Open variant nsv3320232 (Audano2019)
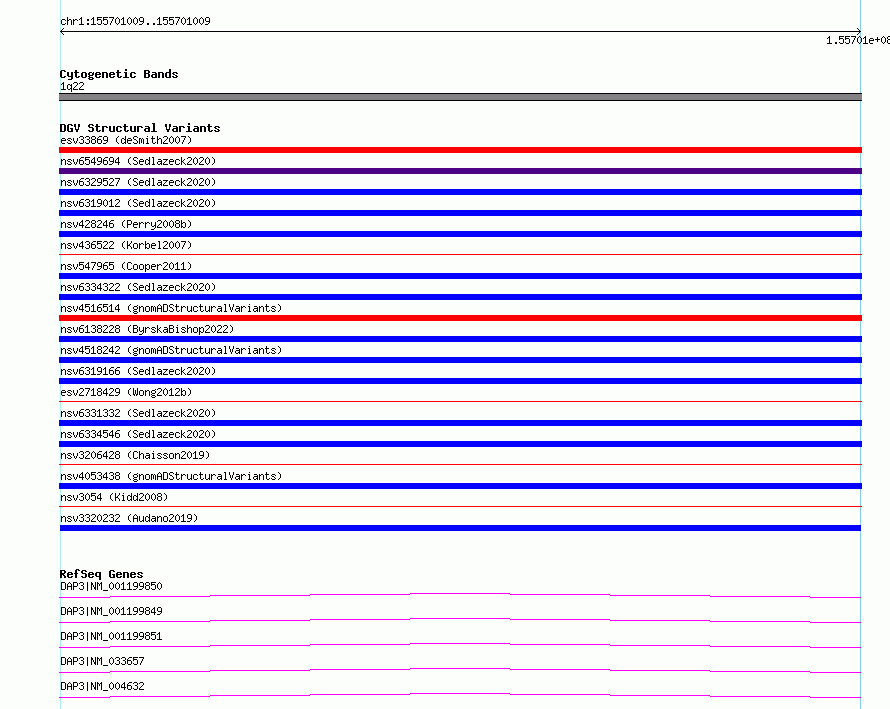The height and width of the screenshot is (709, 890). click(129, 518)
